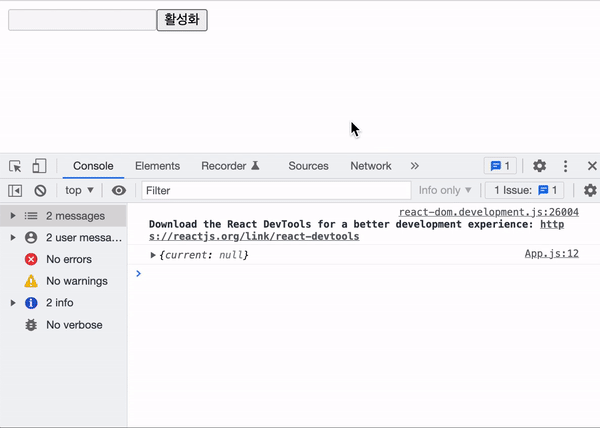Click the user avatar icon in sidebar
The height and width of the screenshot is (428, 600).
[x=31, y=238]
